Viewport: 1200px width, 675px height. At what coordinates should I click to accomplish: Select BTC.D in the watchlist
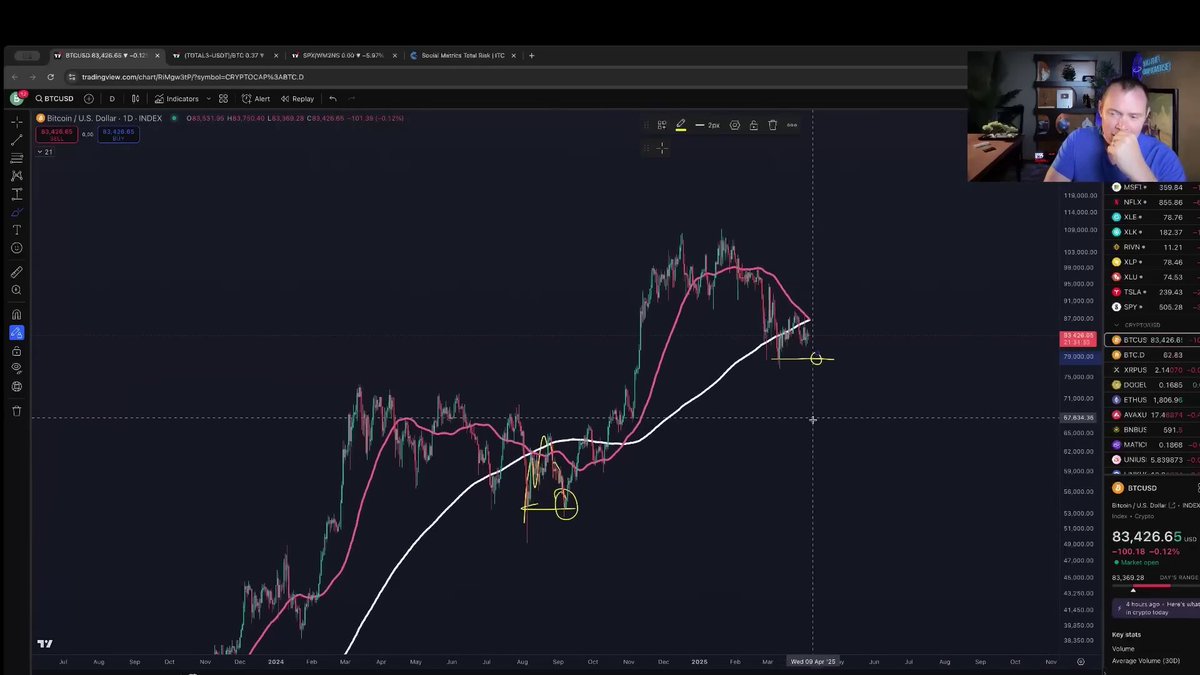[1153, 355]
